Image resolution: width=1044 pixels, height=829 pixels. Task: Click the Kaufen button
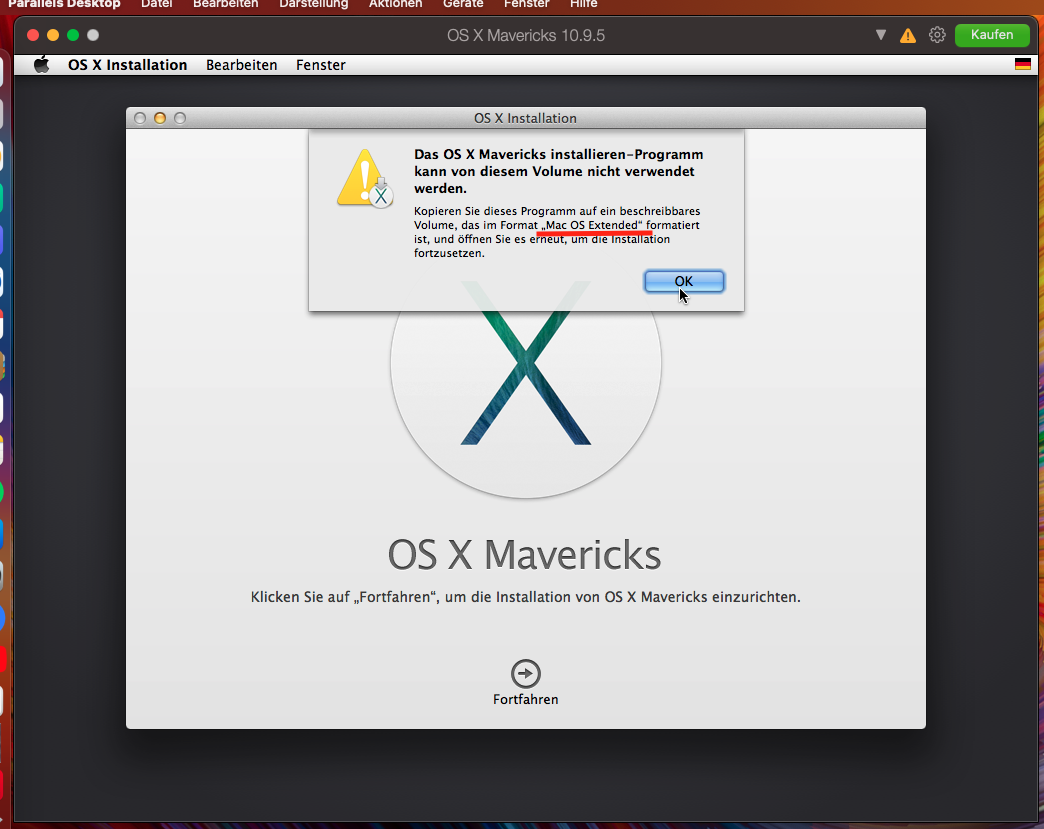click(991, 35)
